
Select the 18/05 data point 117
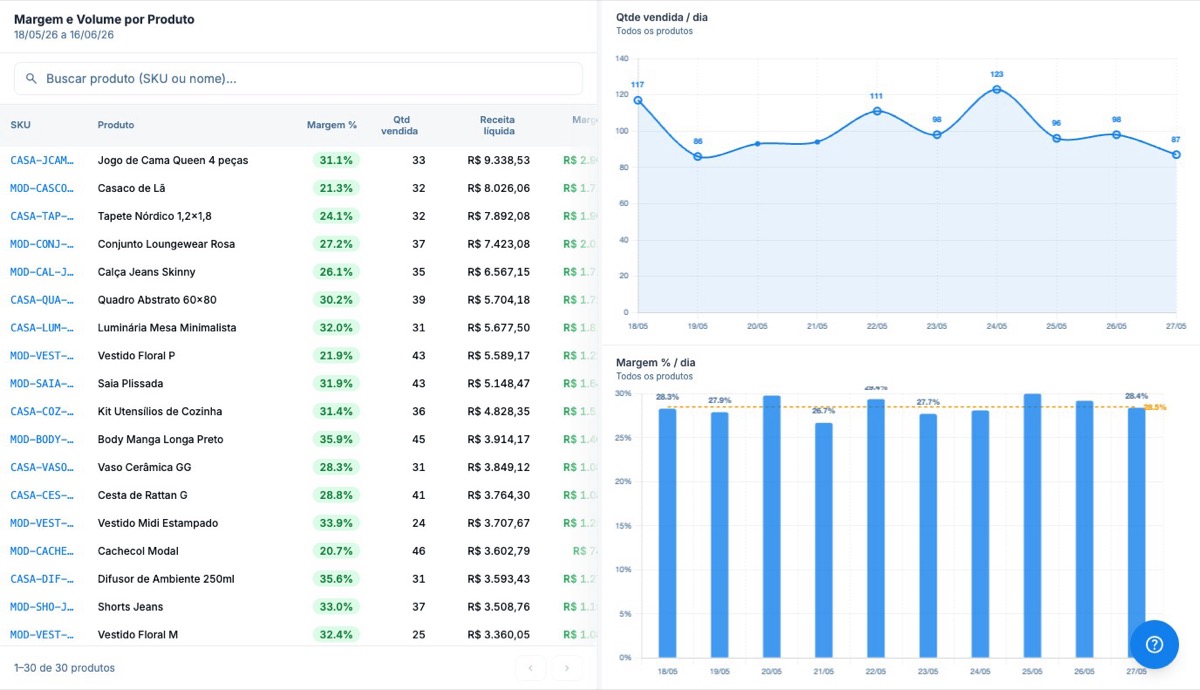click(637, 100)
